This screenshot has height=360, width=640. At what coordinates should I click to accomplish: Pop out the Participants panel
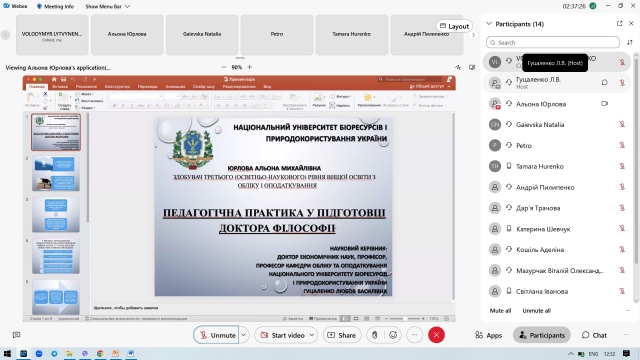[620, 24]
